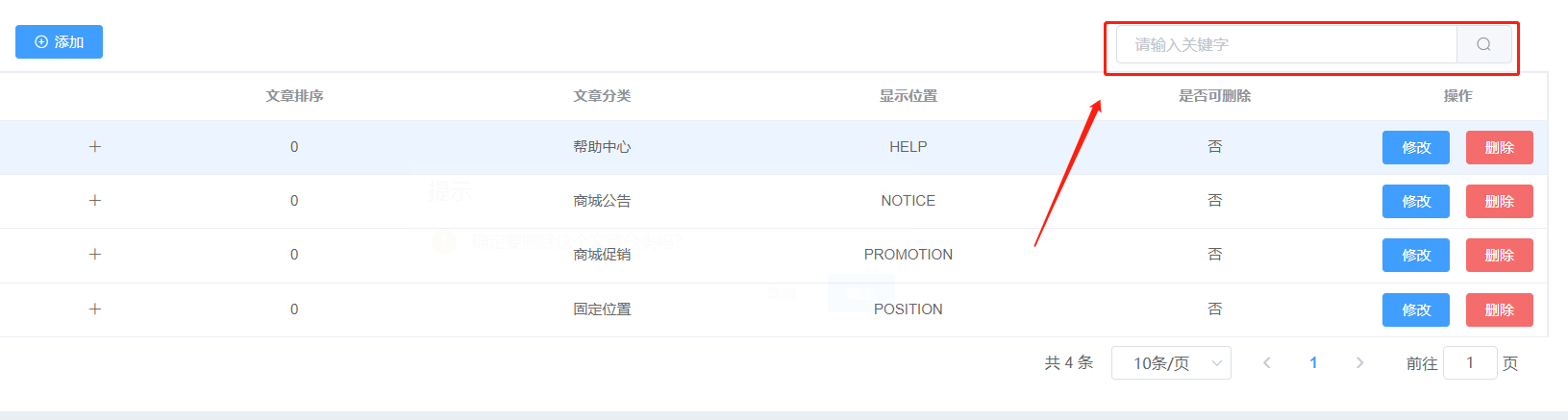Screen dimensions: 1568x420
Task: Focus the 请输入关键字 search field
Action: (x=1286, y=44)
